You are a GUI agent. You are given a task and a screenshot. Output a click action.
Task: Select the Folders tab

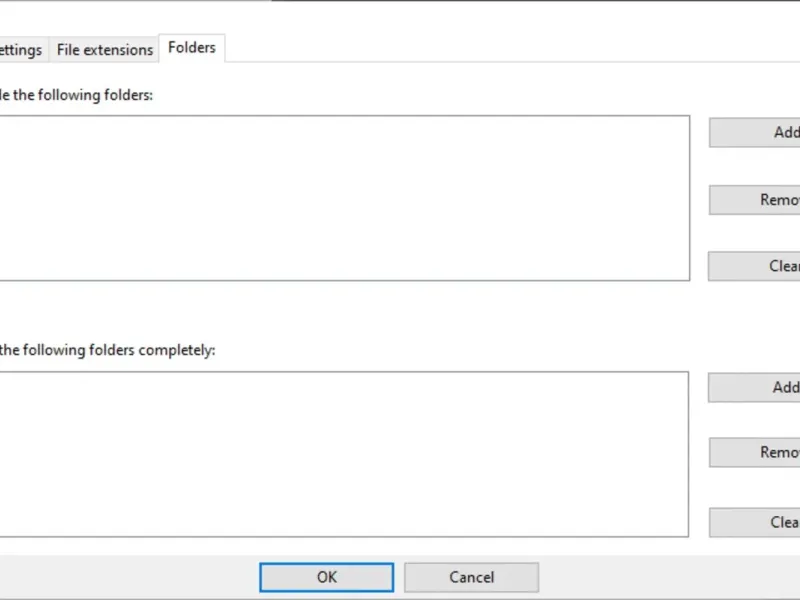pyautogui.click(x=192, y=47)
